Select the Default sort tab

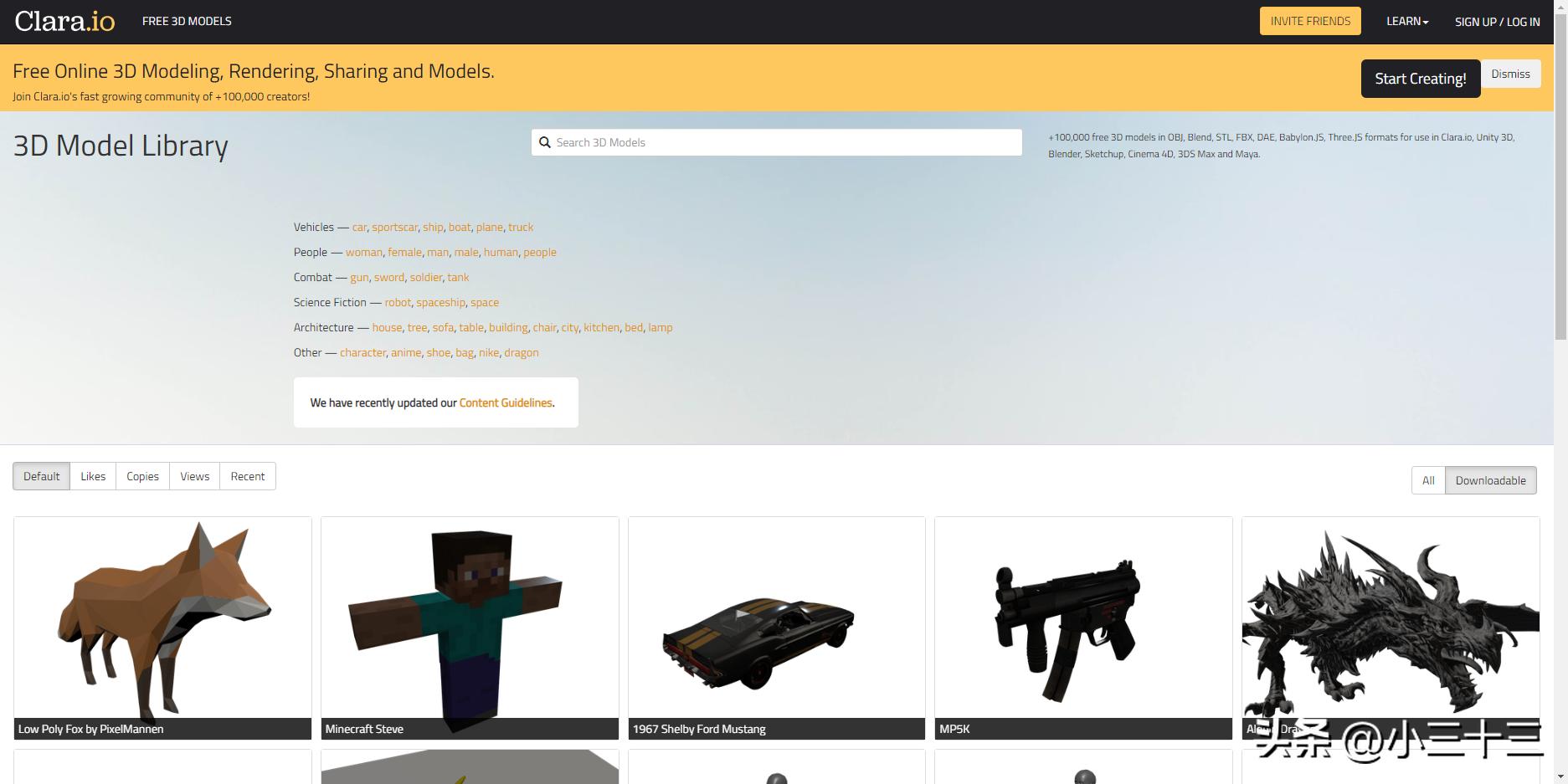click(x=42, y=476)
